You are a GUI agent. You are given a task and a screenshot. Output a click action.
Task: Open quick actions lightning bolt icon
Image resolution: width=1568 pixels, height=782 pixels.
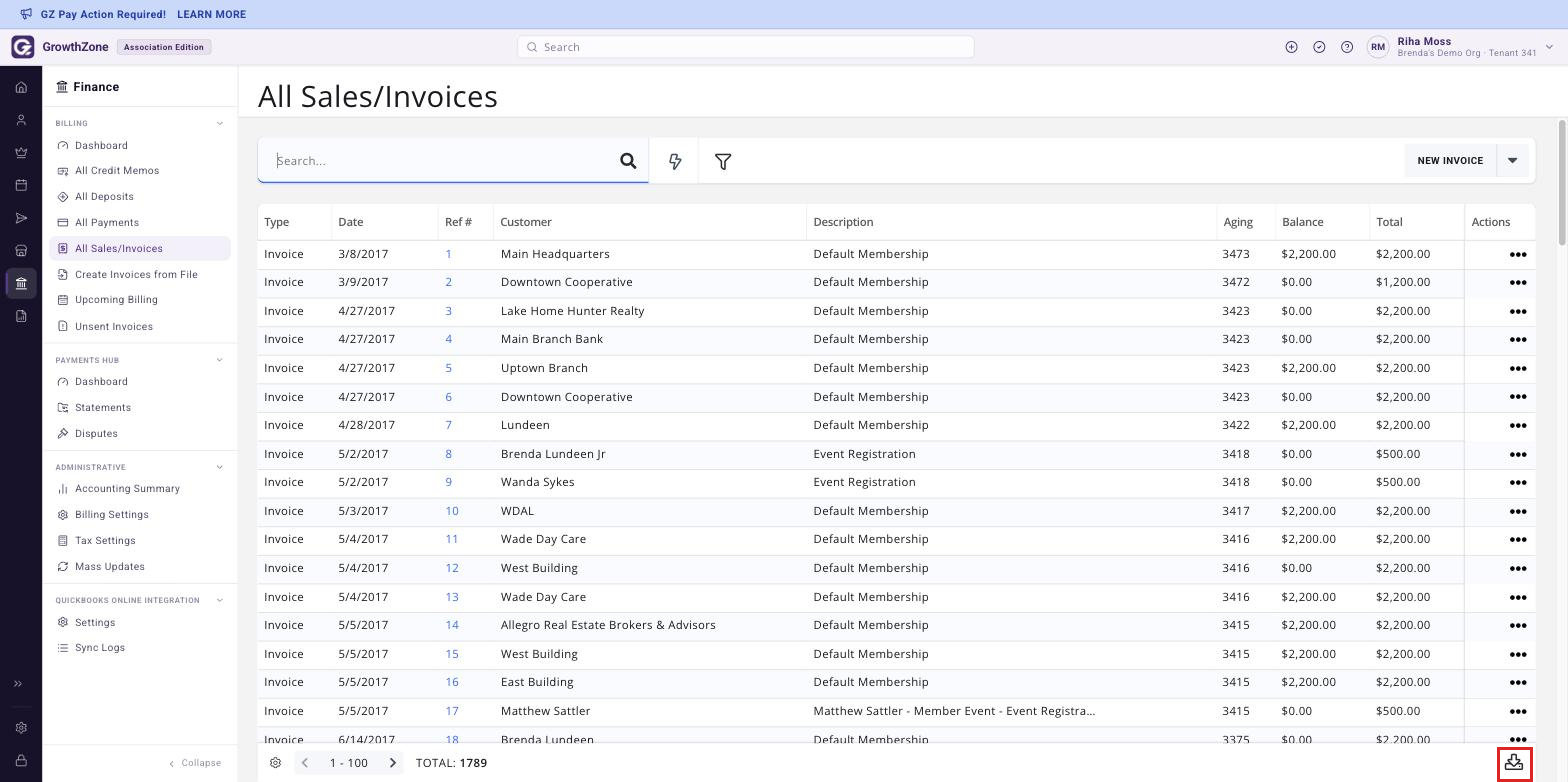(675, 161)
